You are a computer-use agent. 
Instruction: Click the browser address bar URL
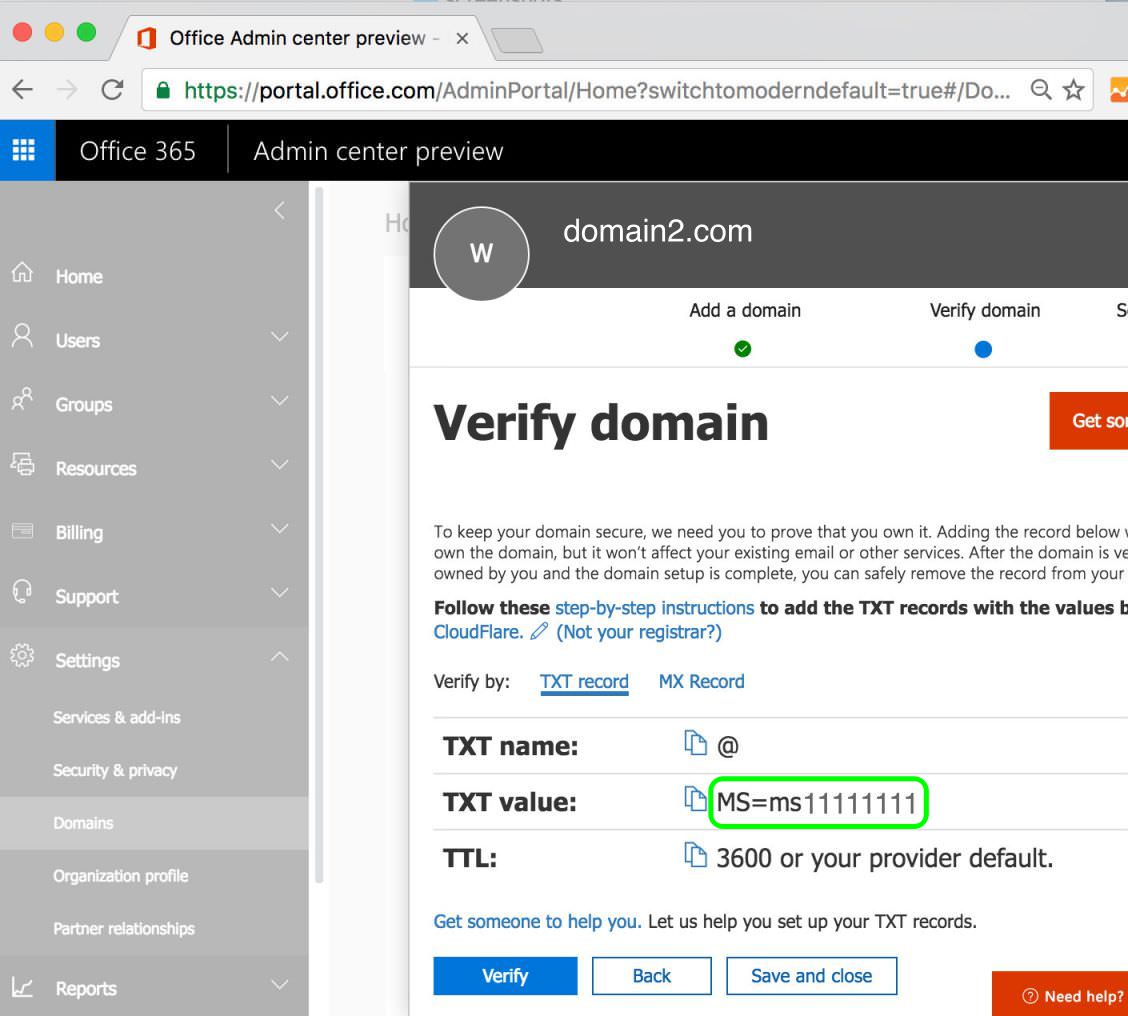[597, 90]
